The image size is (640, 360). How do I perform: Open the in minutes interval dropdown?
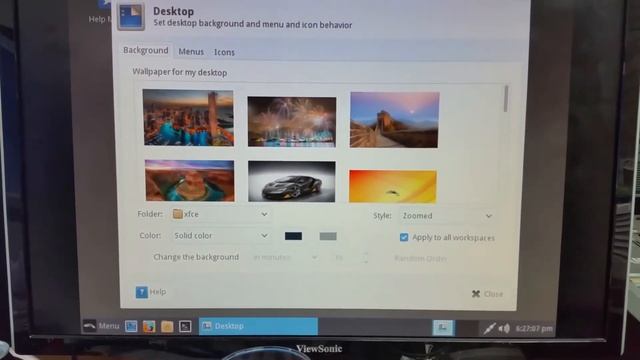click(285, 258)
